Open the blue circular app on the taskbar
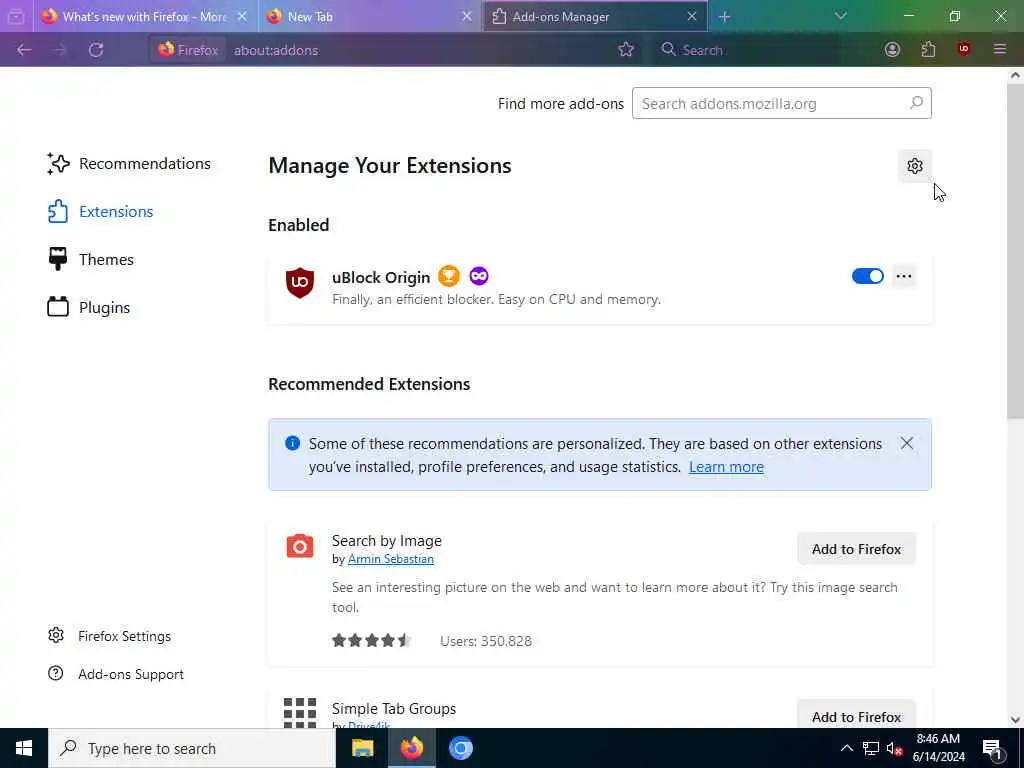The width and height of the screenshot is (1024, 768). pyautogui.click(x=460, y=748)
